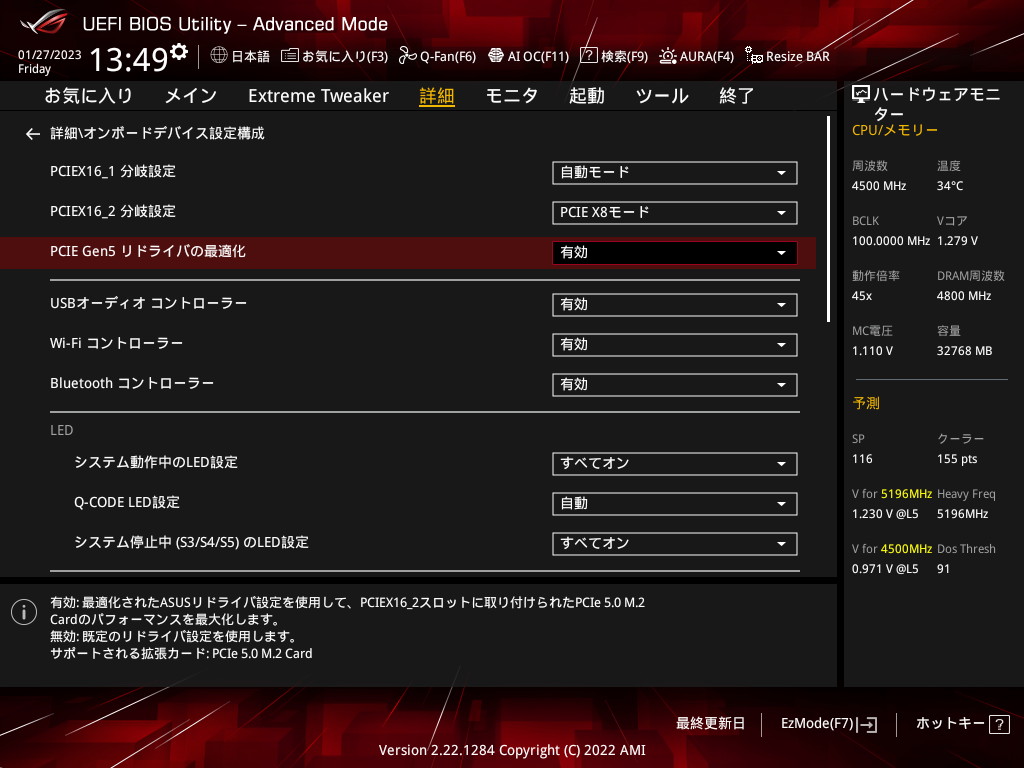Click breadcrumb 詳細\オンボードデバイス設定構成
The image size is (1024, 768).
pyautogui.click(x=157, y=133)
